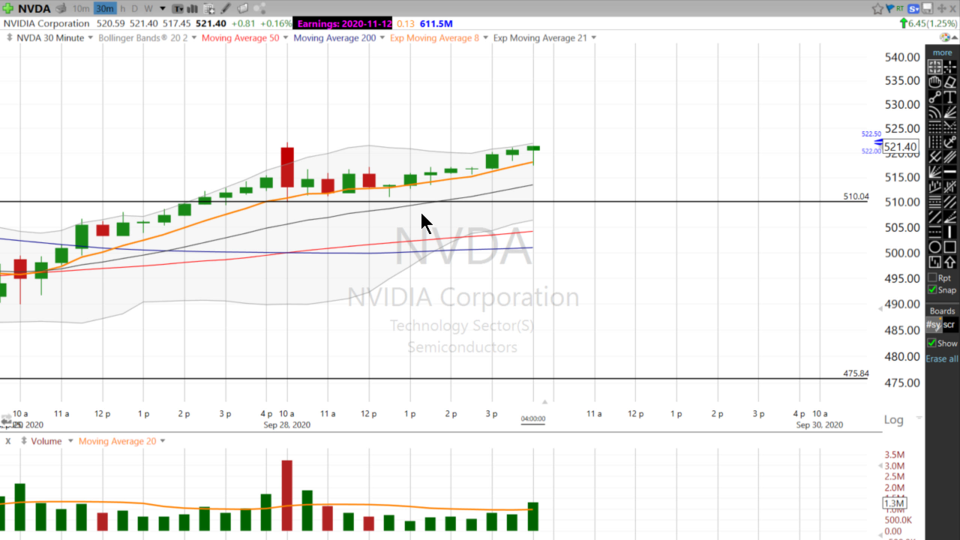
Task: Select the #sy board button
Action: coord(934,325)
